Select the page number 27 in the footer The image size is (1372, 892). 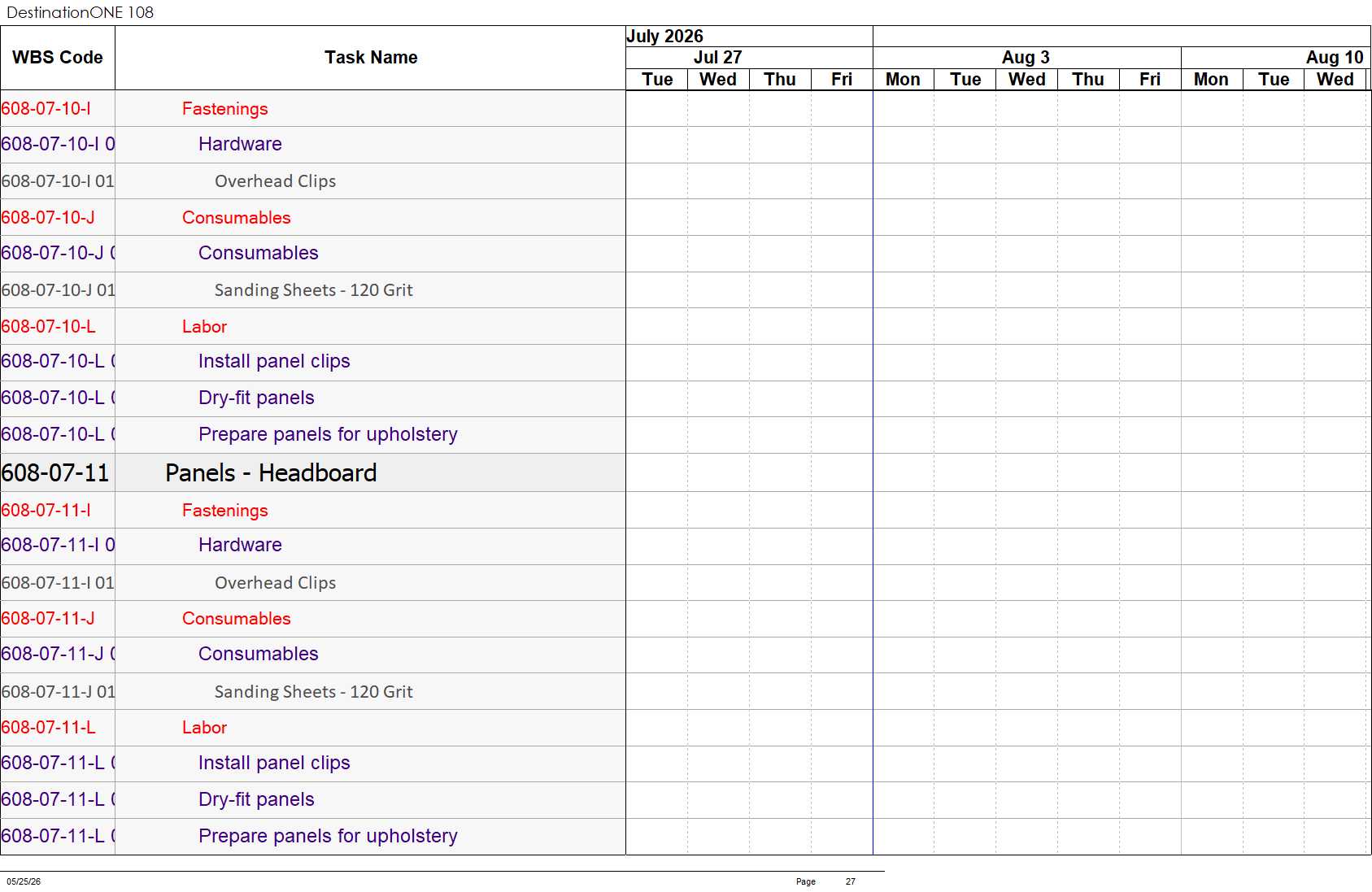(850, 881)
